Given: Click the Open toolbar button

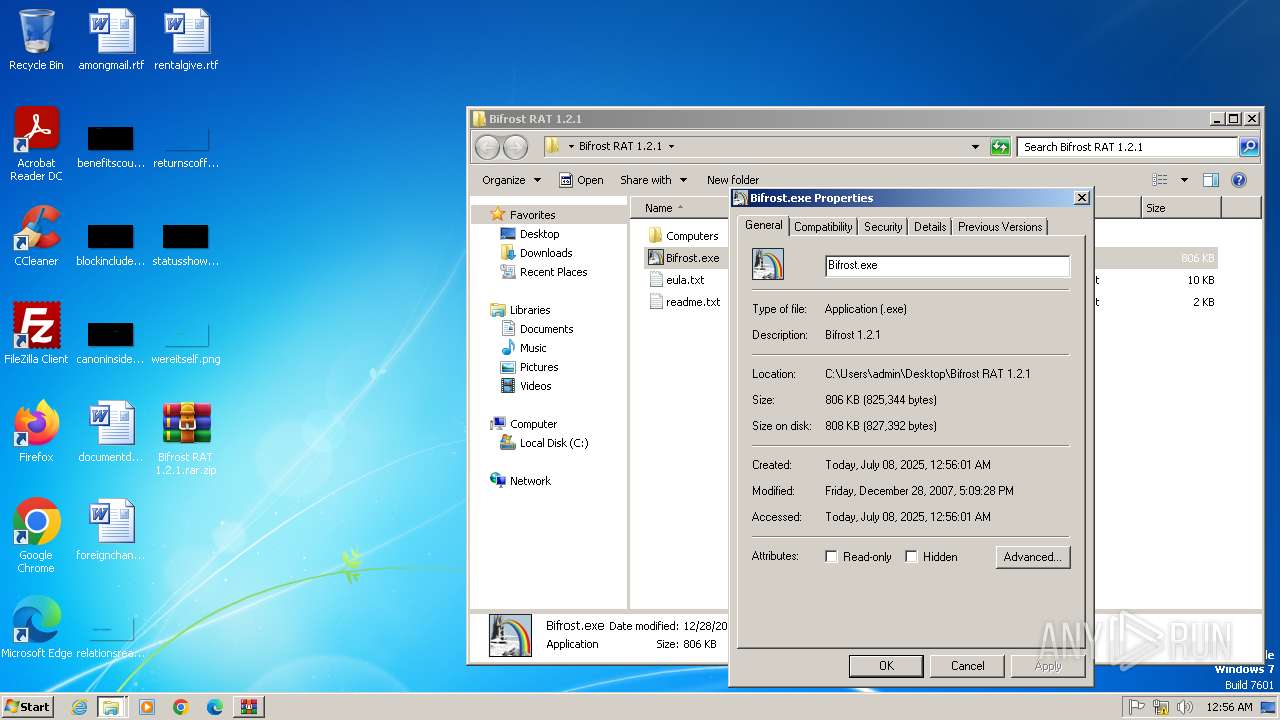Looking at the screenshot, I should pos(581,180).
